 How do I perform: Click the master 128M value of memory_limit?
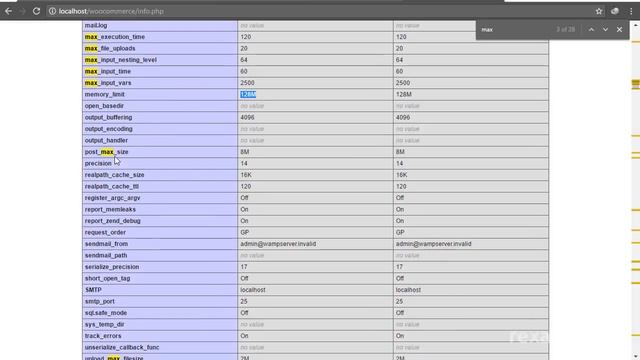click(x=404, y=94)
